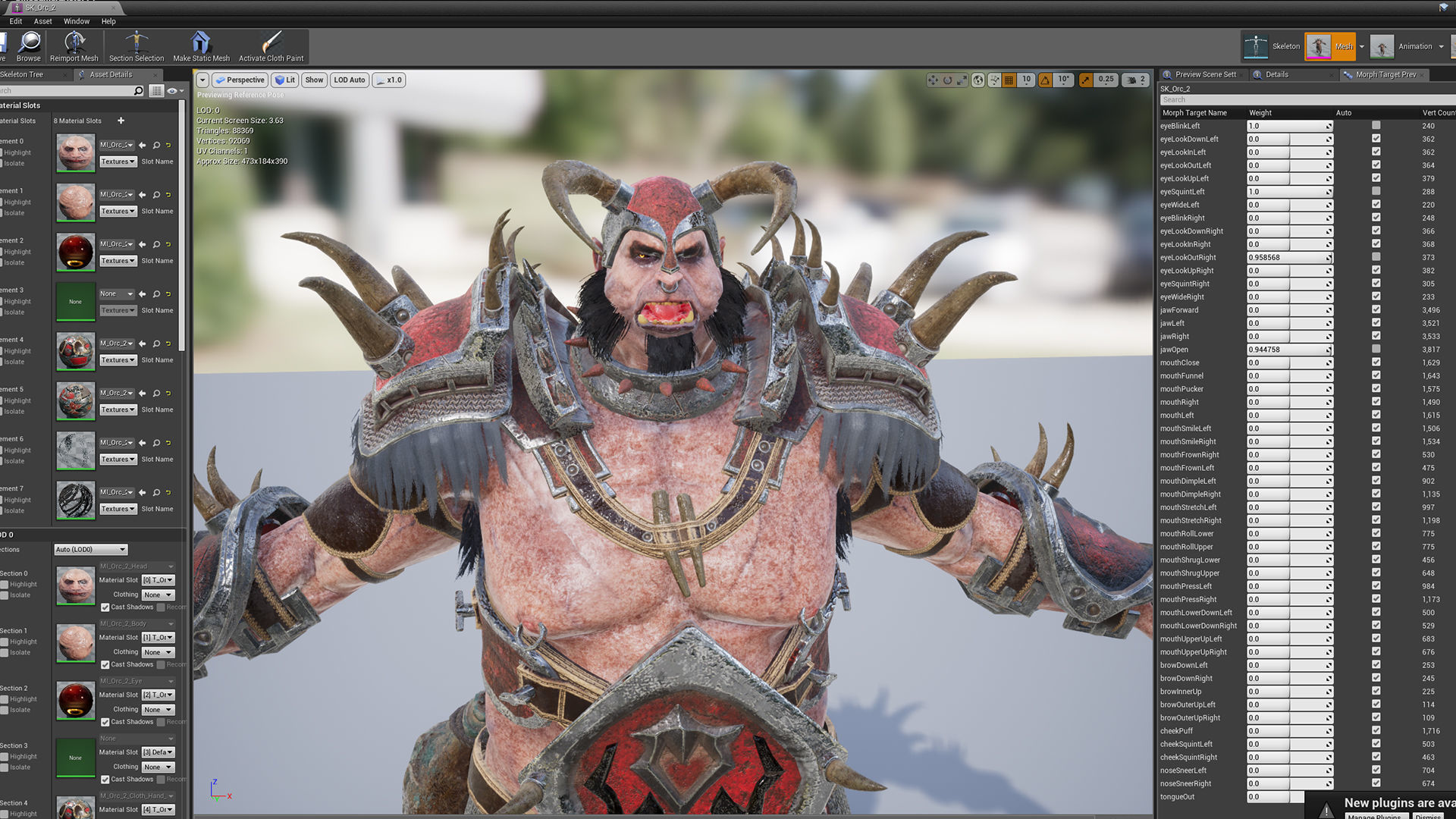Open the Auto (LOD0) sections dropdown

[90, 550]
